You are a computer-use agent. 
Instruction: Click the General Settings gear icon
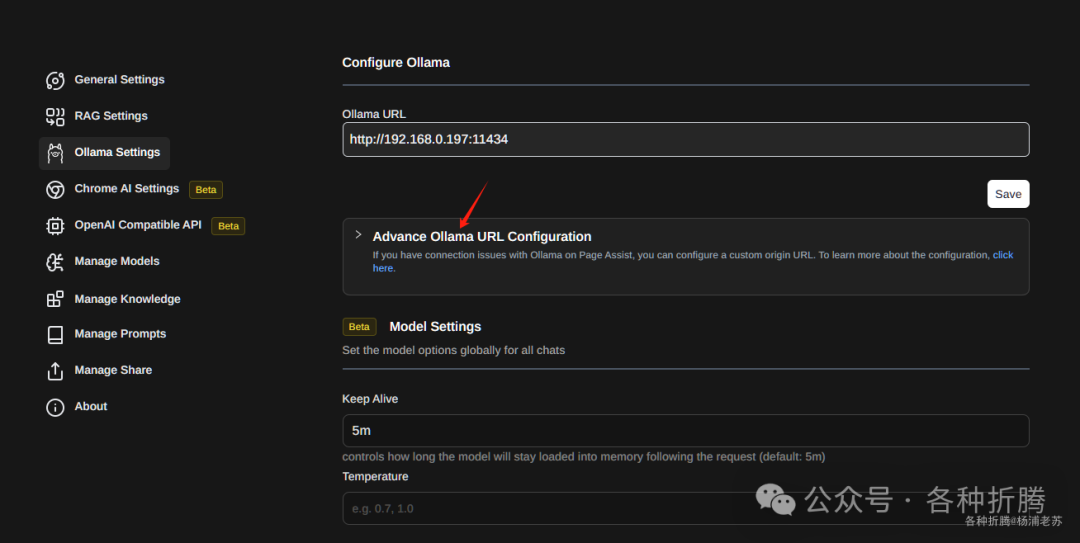click(56, 80)
